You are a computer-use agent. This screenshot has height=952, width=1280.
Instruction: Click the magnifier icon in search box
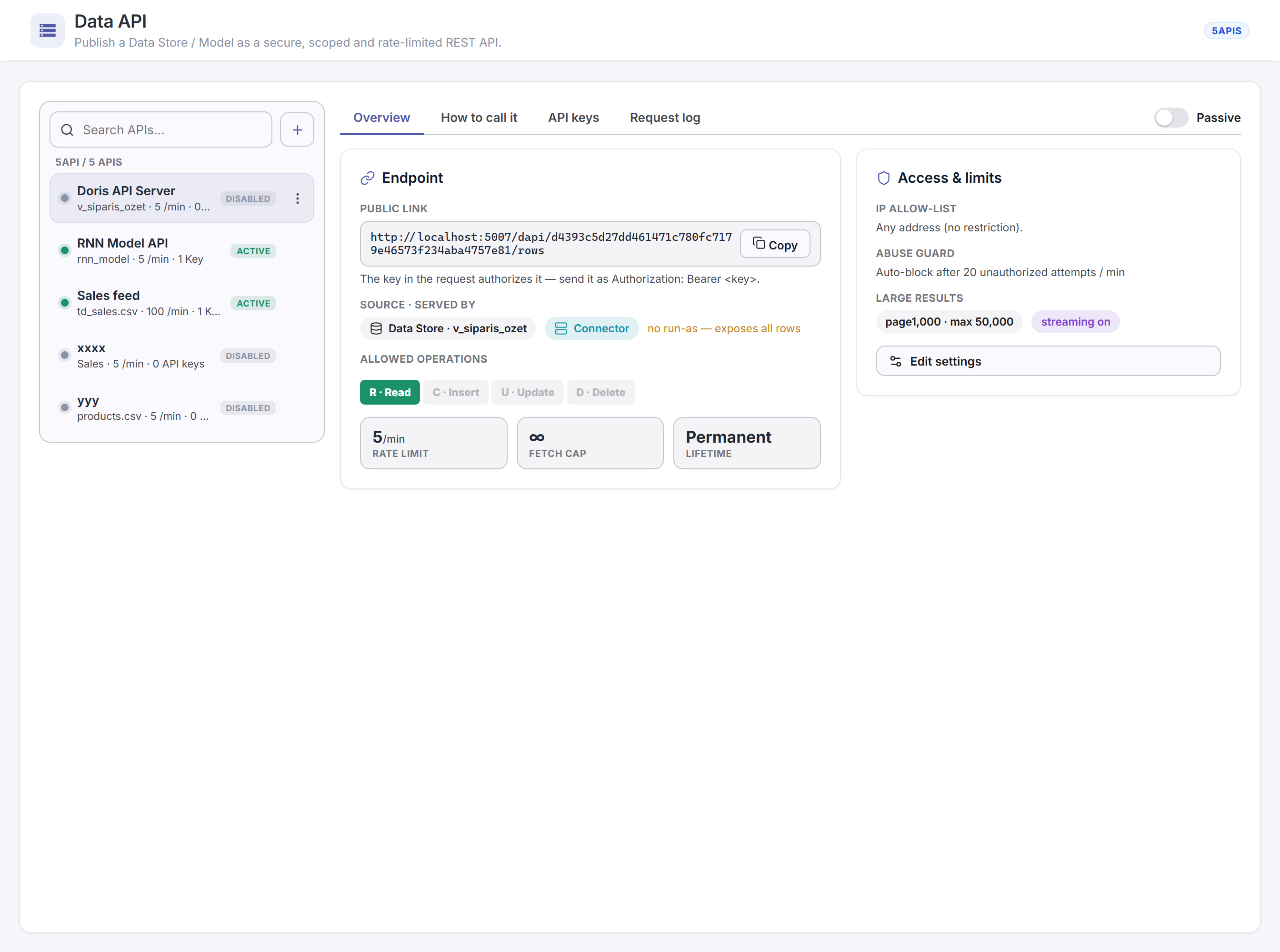point(67,129)
